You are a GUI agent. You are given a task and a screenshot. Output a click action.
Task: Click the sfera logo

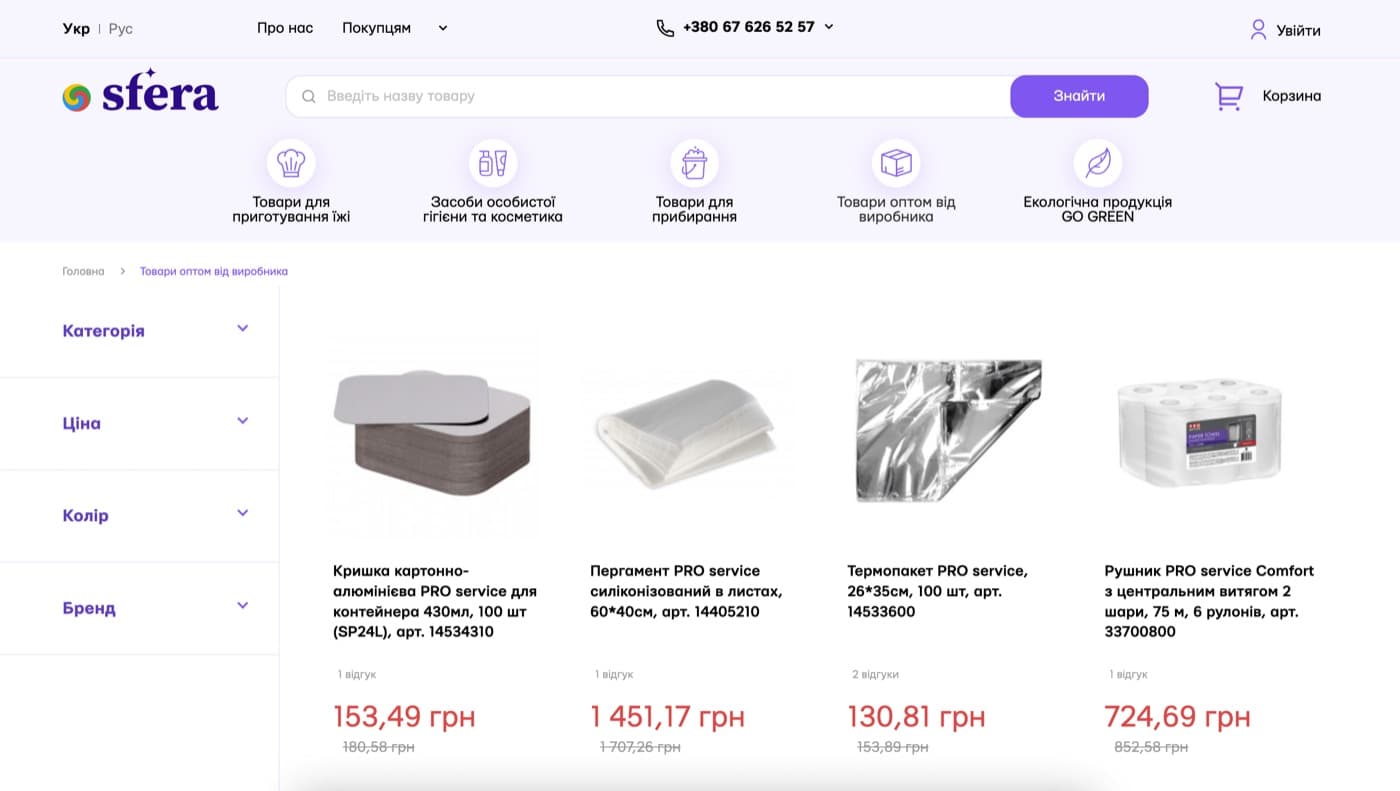click(140, 93)
